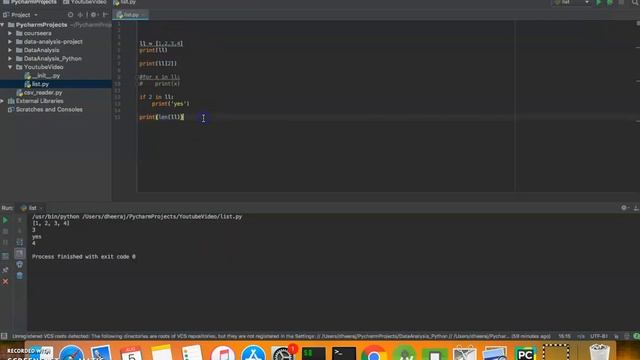
Task: Collapse the PycharmProjects root node
Action: coord(3,25)
